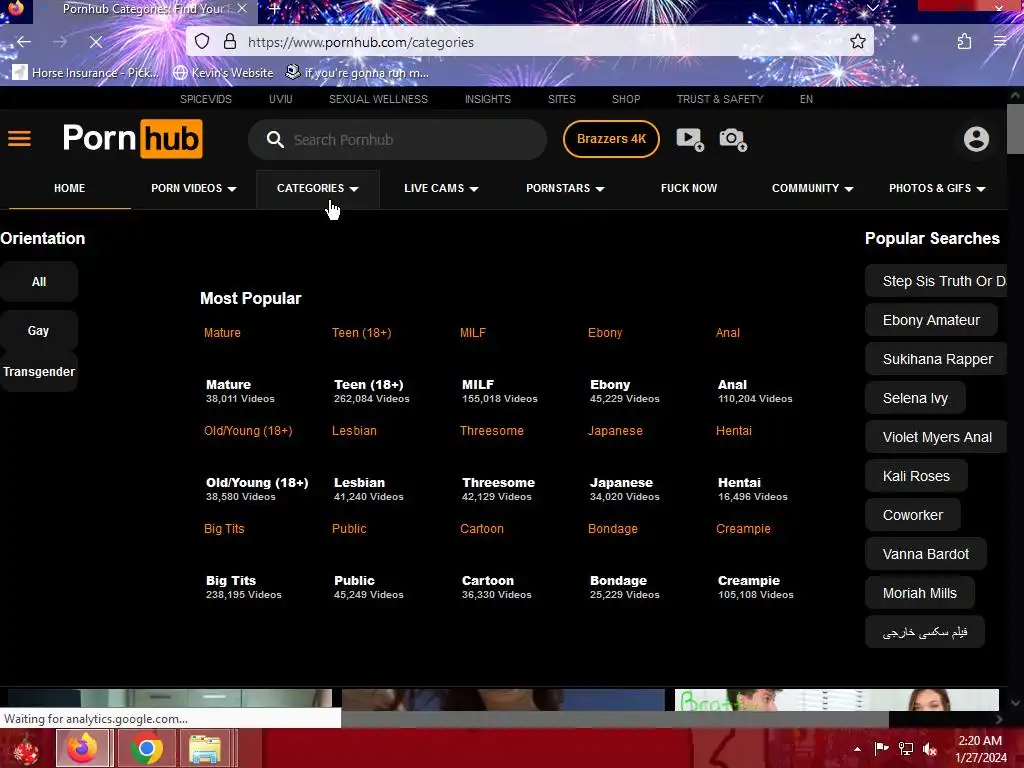This screenshot has height=768, width=1024.
Task: Bookmark this page with the star icon
Action: pos(857,42)
